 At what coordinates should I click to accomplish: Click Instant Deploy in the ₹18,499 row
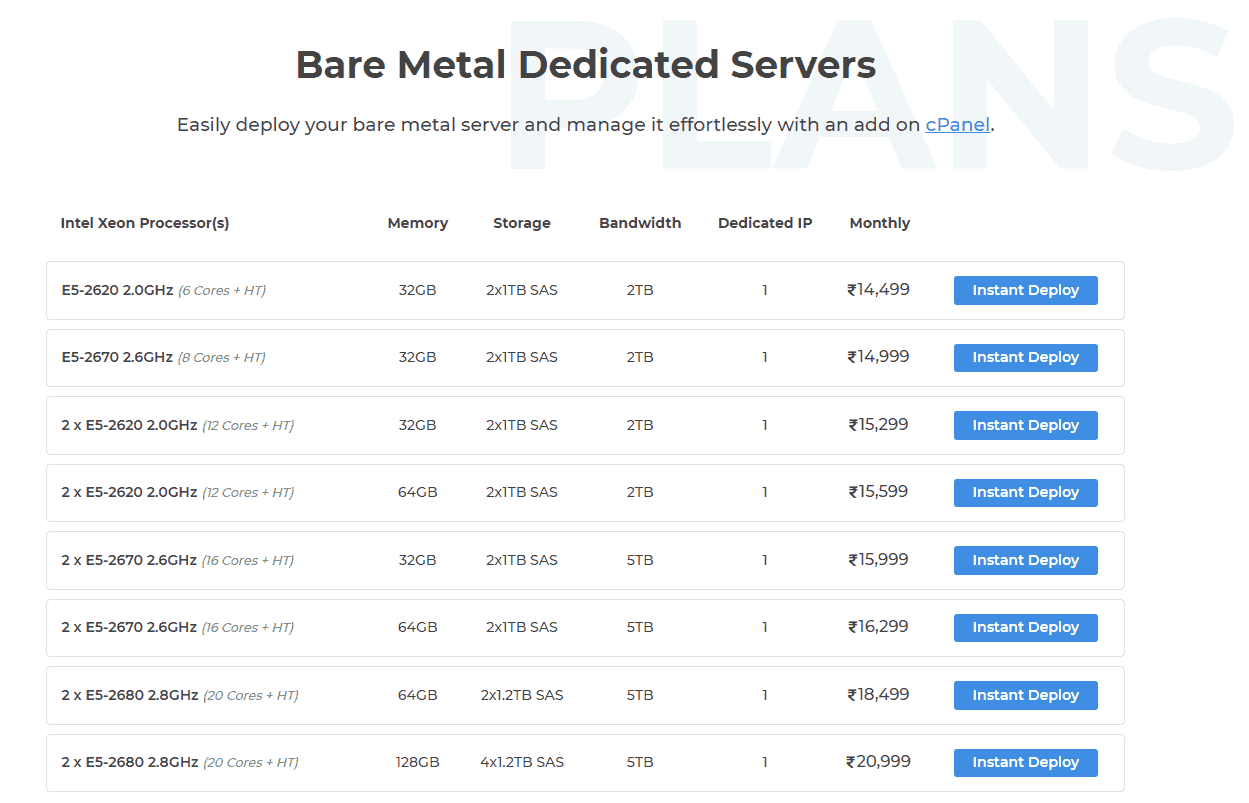coord(1025,695)
